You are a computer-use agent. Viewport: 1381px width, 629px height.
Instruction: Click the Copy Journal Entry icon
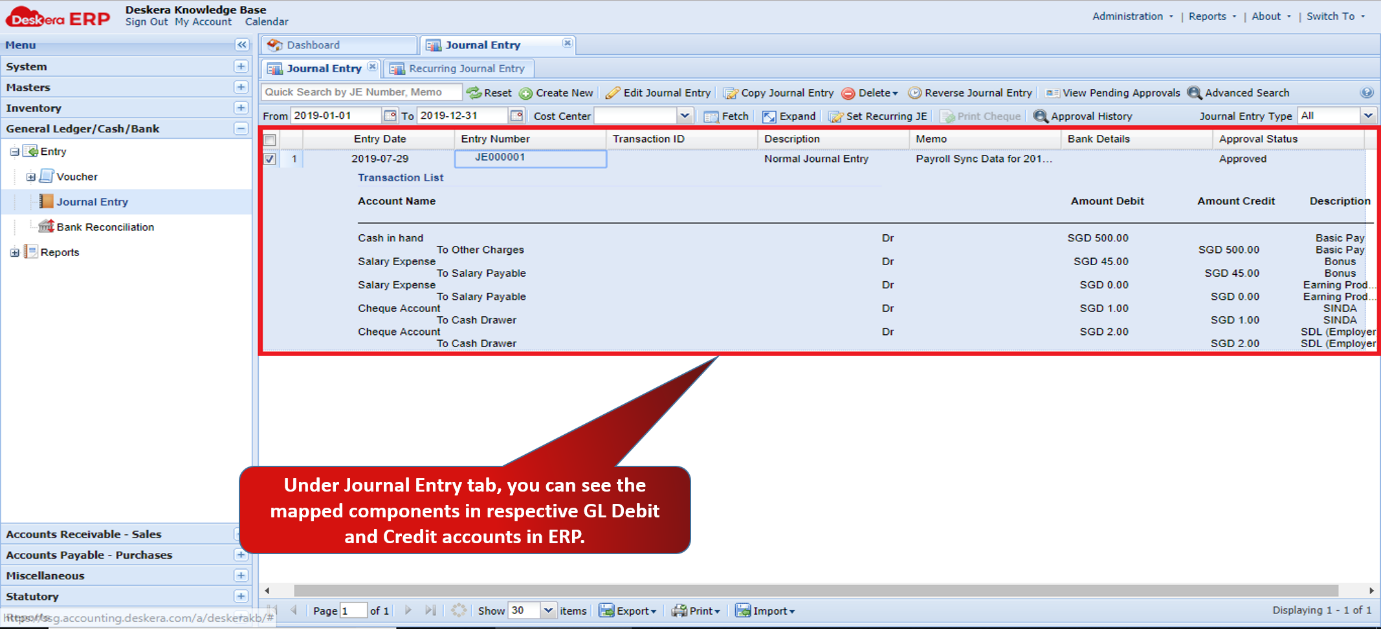[x=730, y=93]
